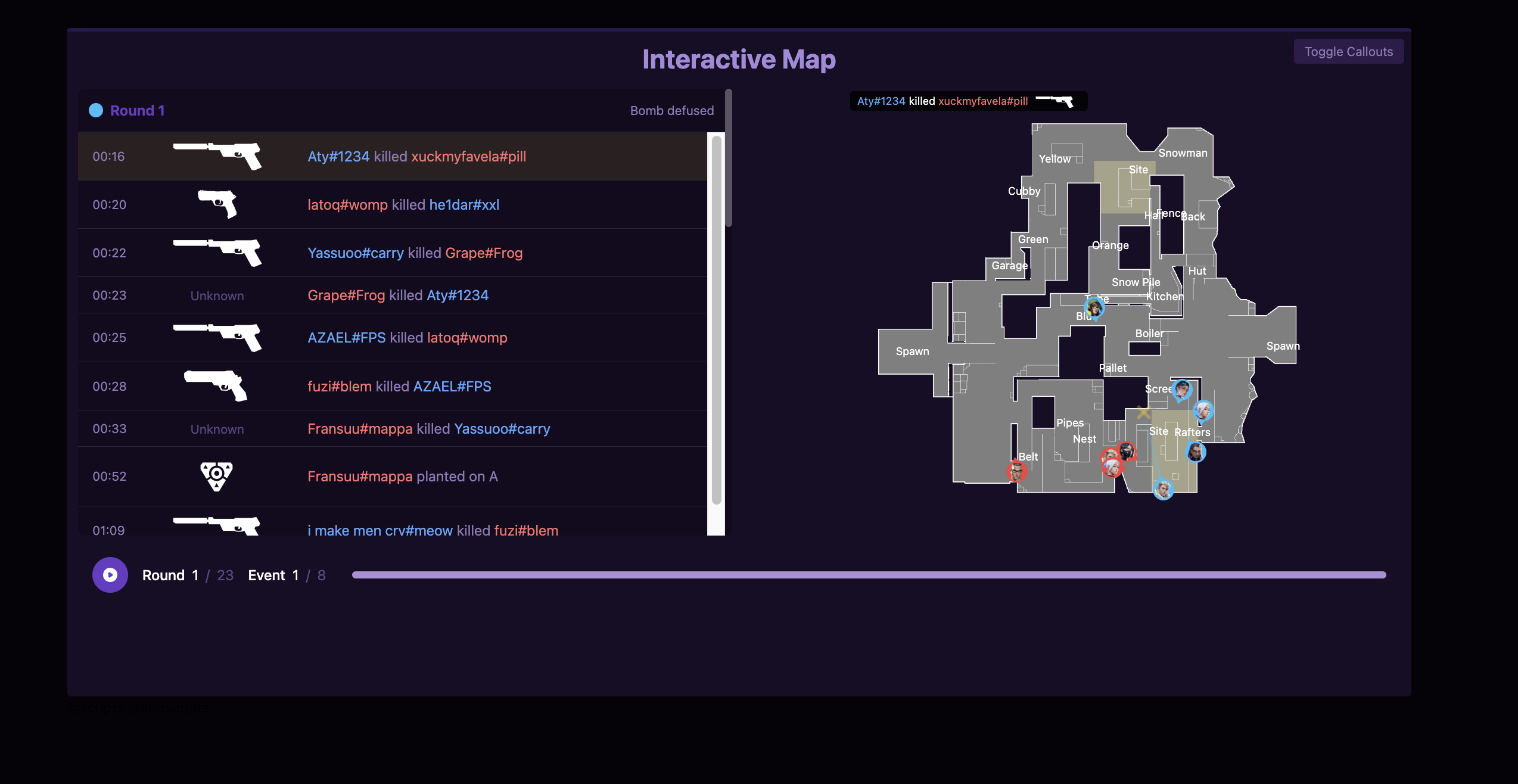Click the 'Yellow' callout on the map
Screen dimensions: 1518x784
1054,158
